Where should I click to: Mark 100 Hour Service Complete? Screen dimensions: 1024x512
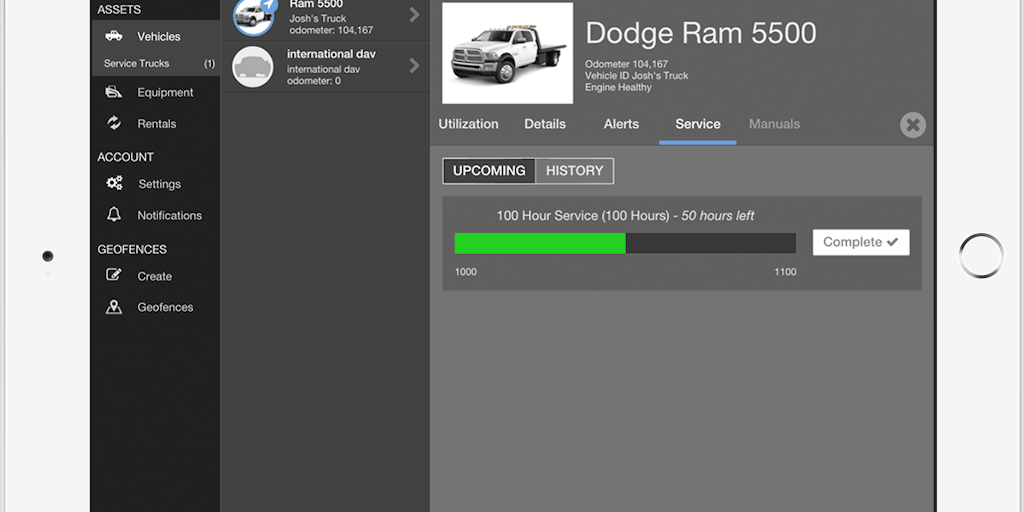(x=861, y=242)
